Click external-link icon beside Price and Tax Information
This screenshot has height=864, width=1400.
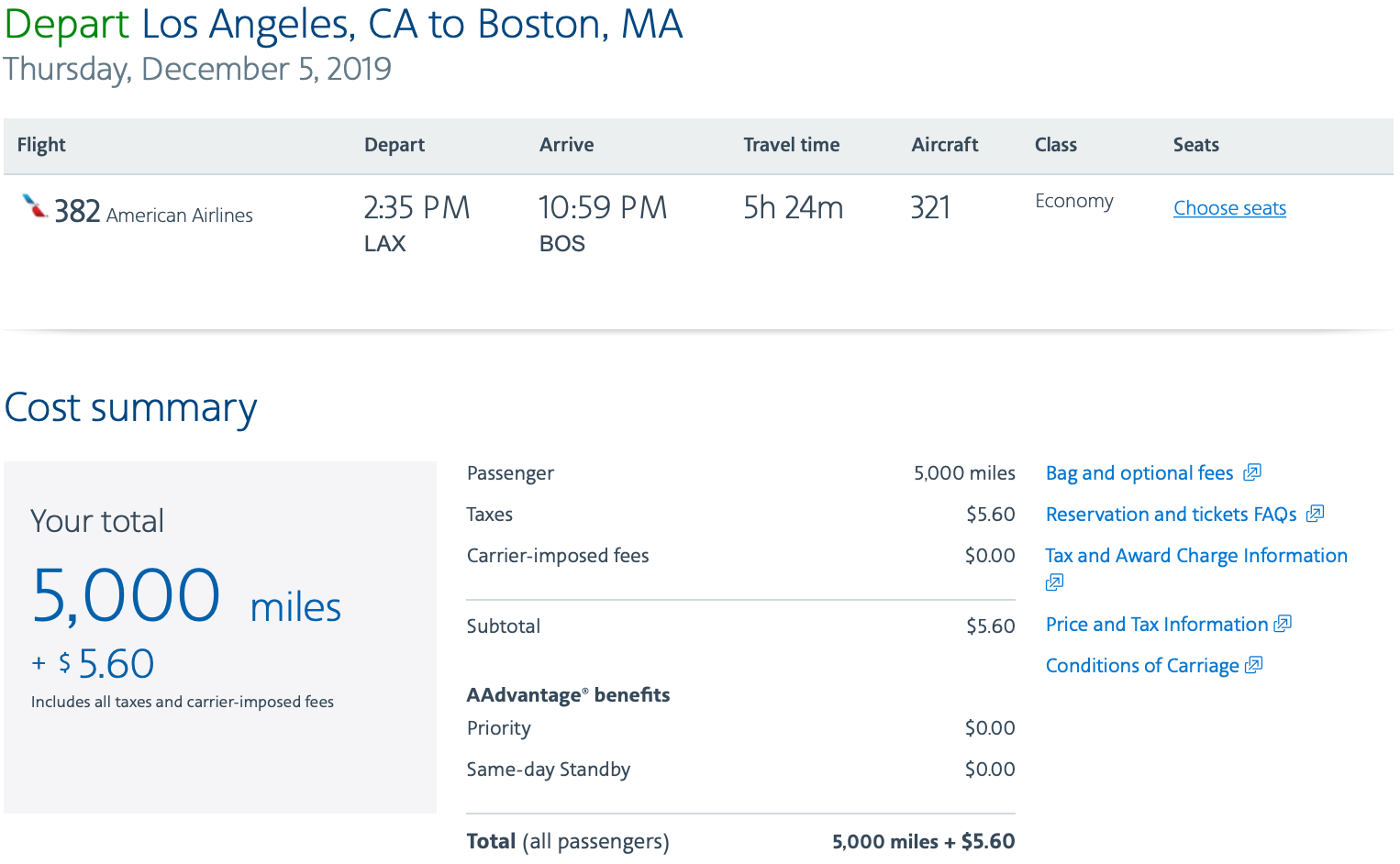pos(1283,624)
